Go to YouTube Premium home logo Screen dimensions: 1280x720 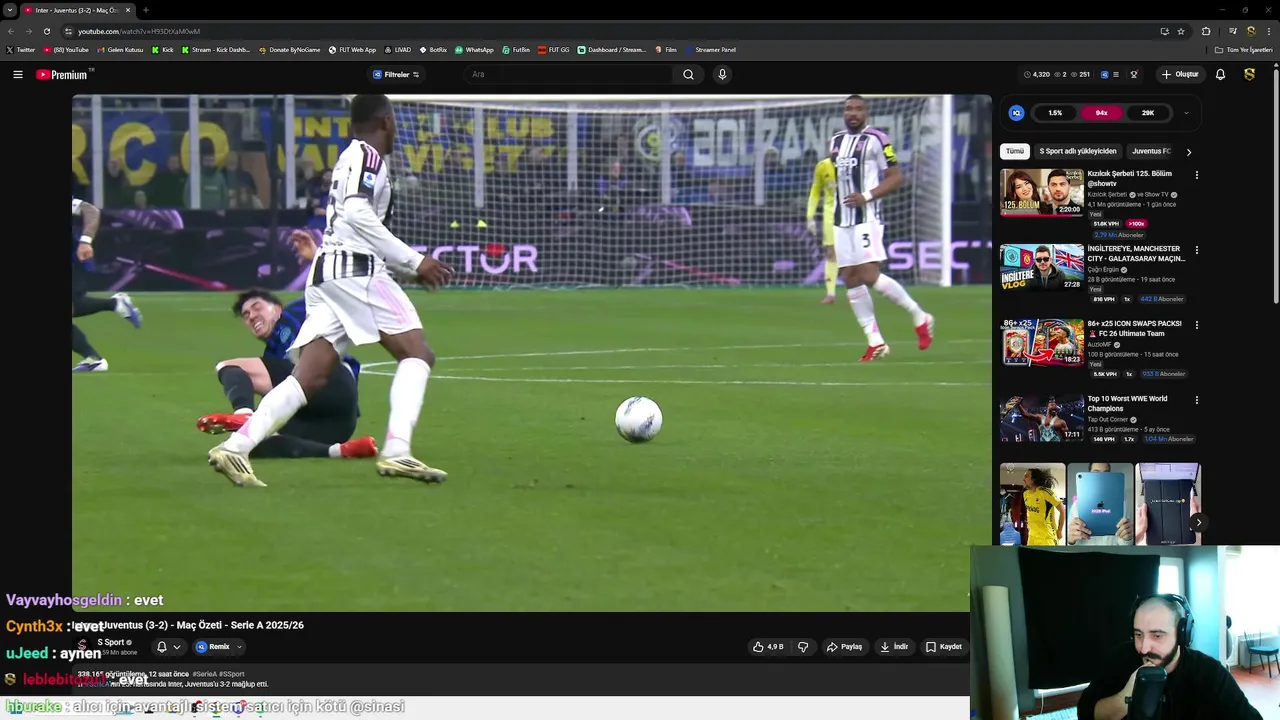(64, 74)
